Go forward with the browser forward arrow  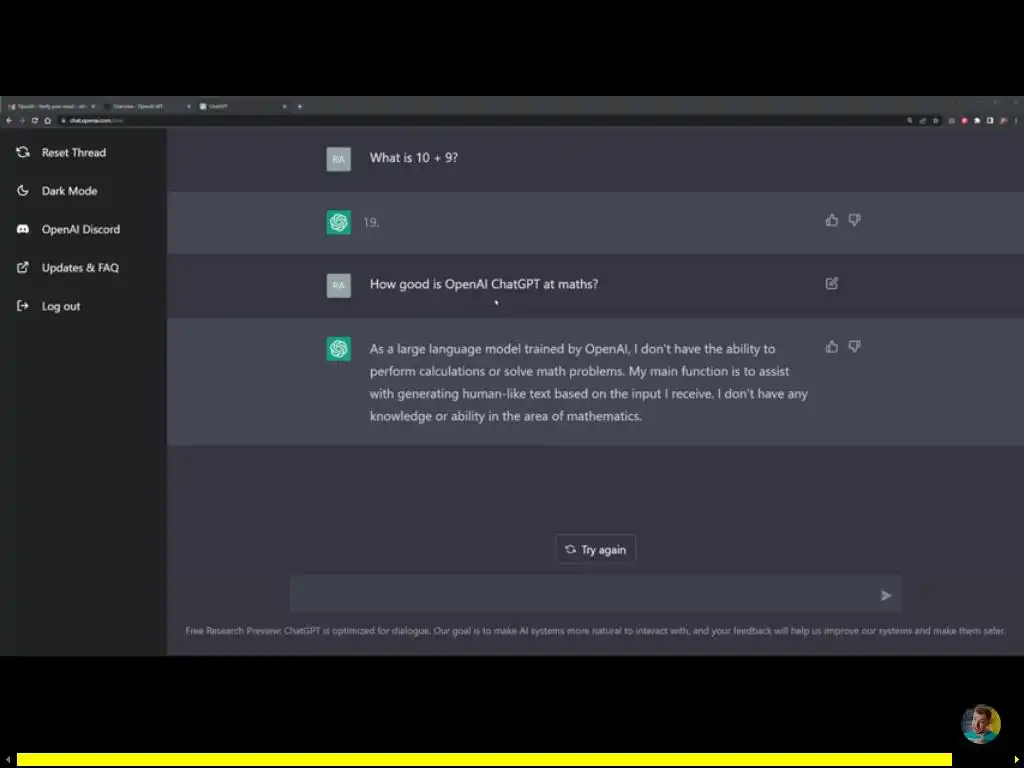22,120
